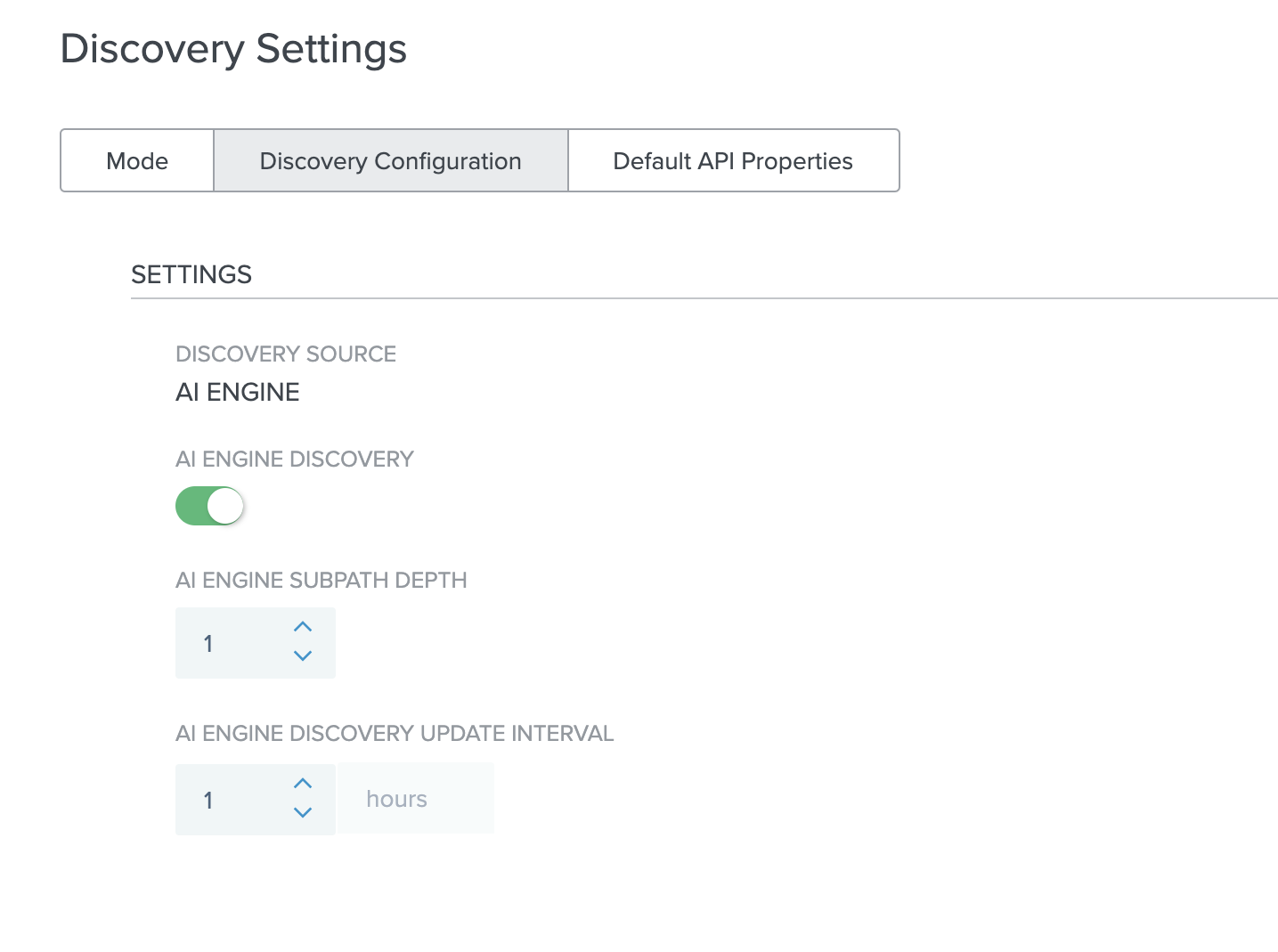Click the AI ENGINE DISCOVERY UPDATE INTERVAL label
The height and width of the screenshot is (952, 1278).
[x=395, y=734]
